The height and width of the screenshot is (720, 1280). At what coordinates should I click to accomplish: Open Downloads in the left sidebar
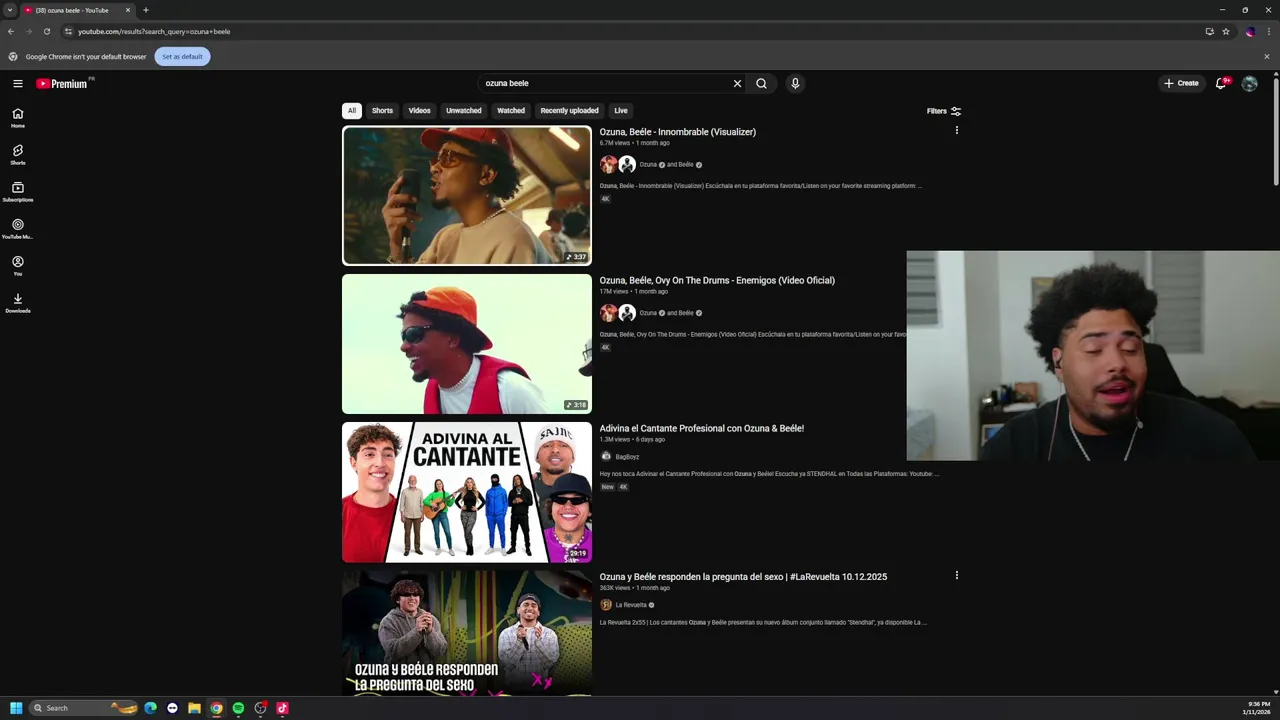pyautogui.click(x=18, y=303)
